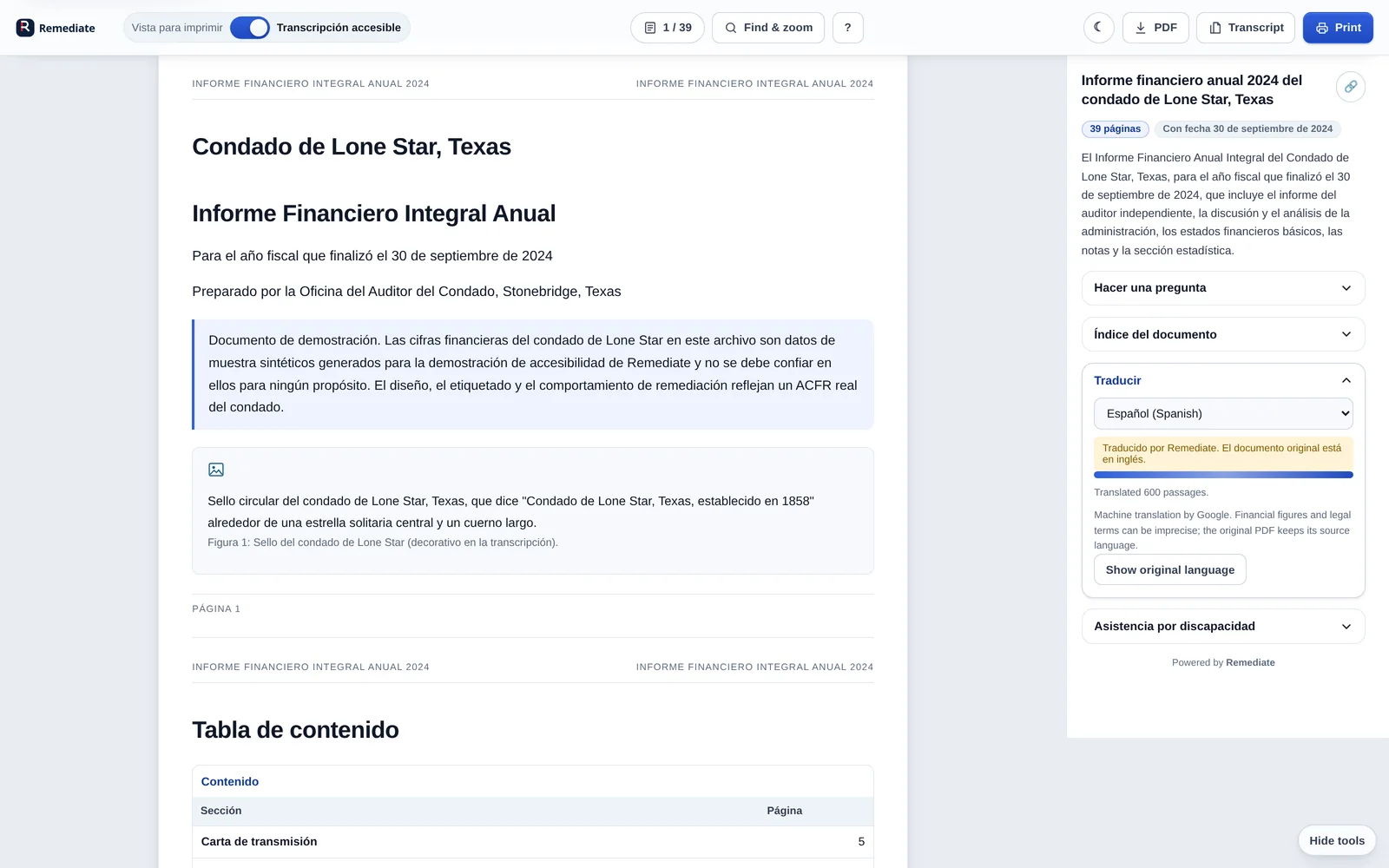Screen dimensions: 1389x868
Task: Open the help question mark button
Action: click(x=848, y=28)
